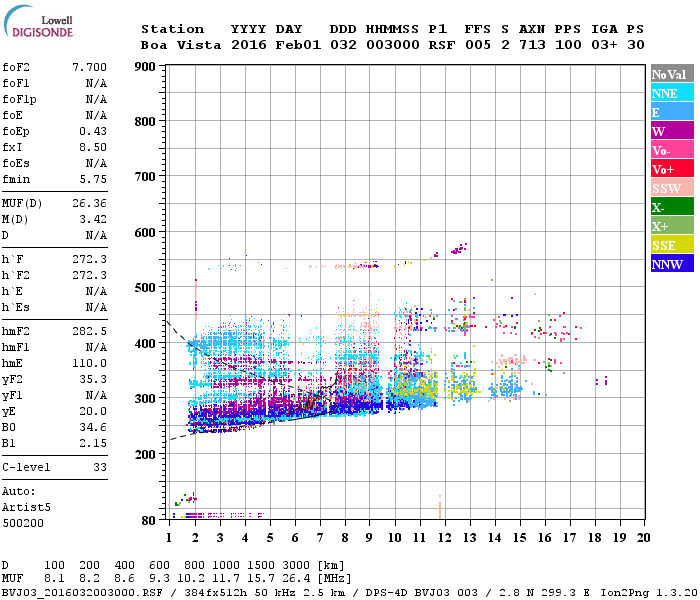
Task: Select the Vo+ red legend swatch
Action: 672,169
